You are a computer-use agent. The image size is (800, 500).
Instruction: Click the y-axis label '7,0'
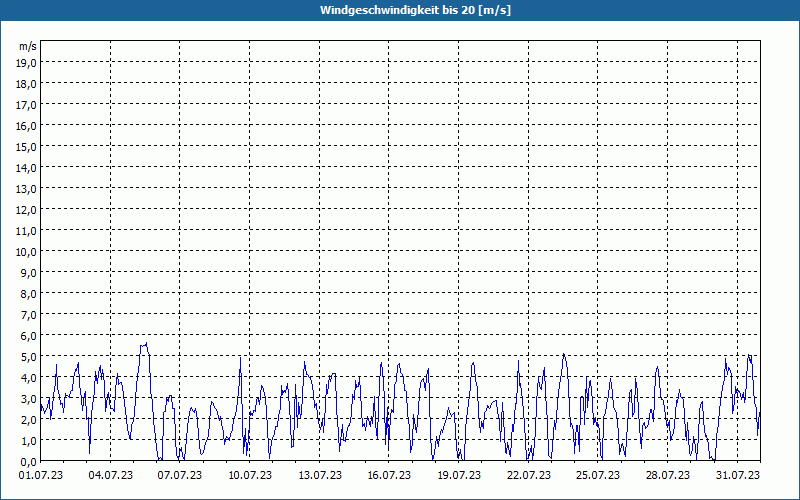[x=29, y=315]
